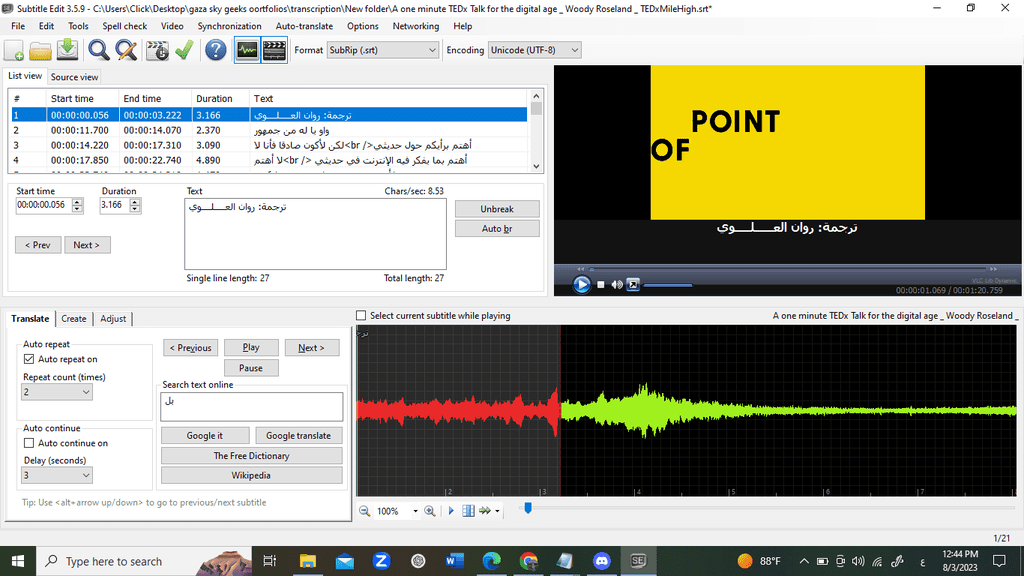Run spell check green checkmark icon
The image size is (1024, 576).
(184, 50)
